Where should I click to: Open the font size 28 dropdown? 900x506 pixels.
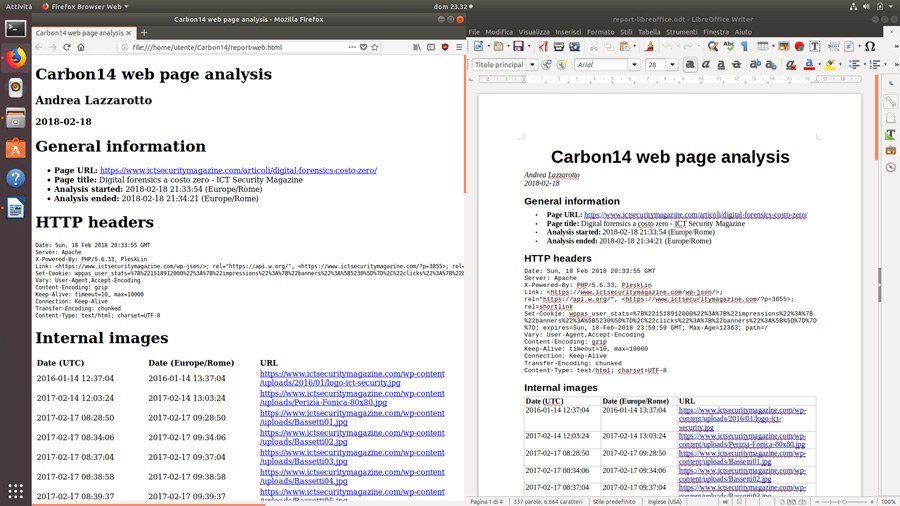tap(672, 65)
